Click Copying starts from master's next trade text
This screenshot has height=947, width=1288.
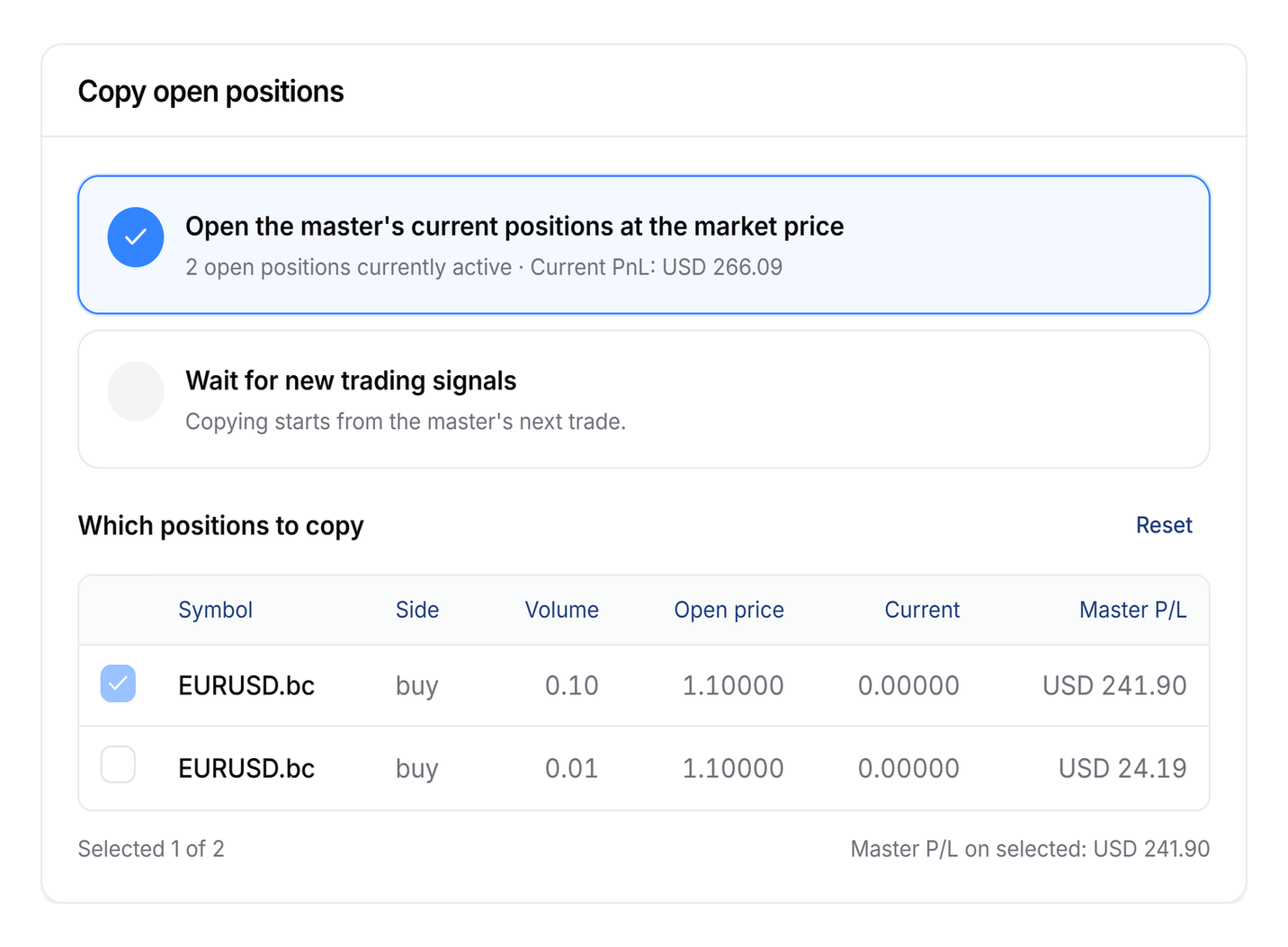[406, 422]
